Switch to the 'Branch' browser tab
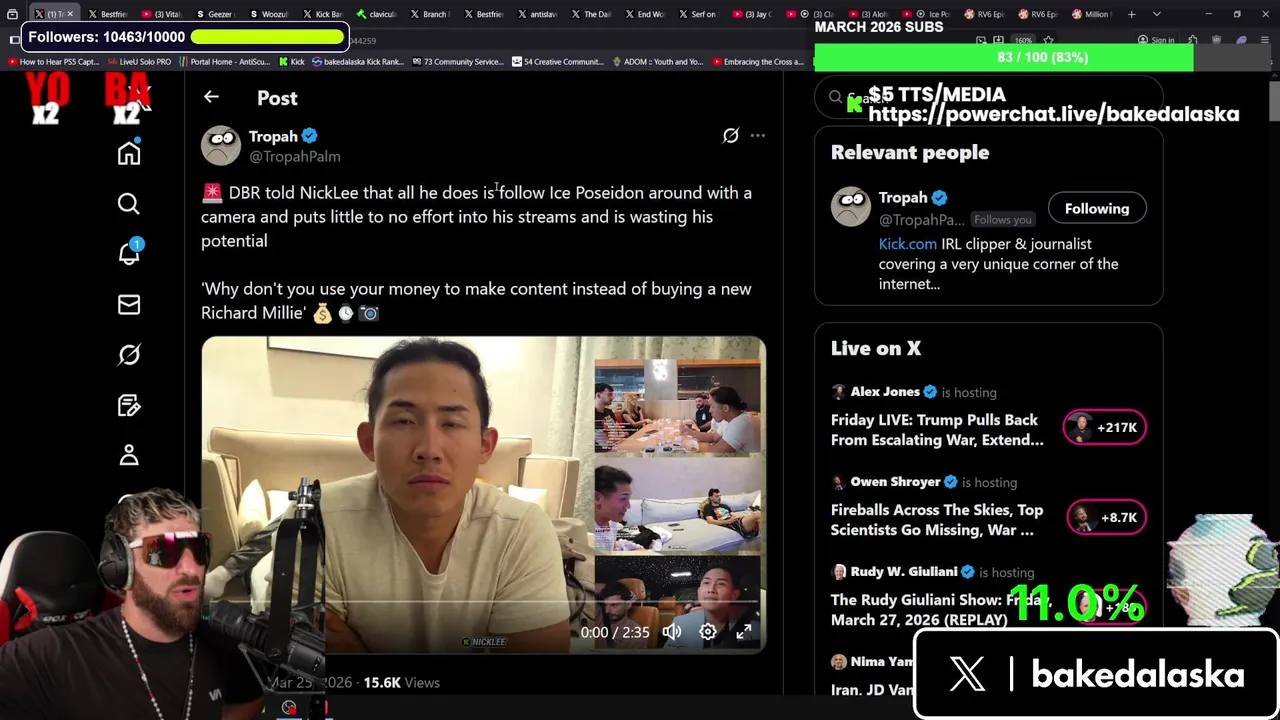1280x720 pixels. coord(430,14)
